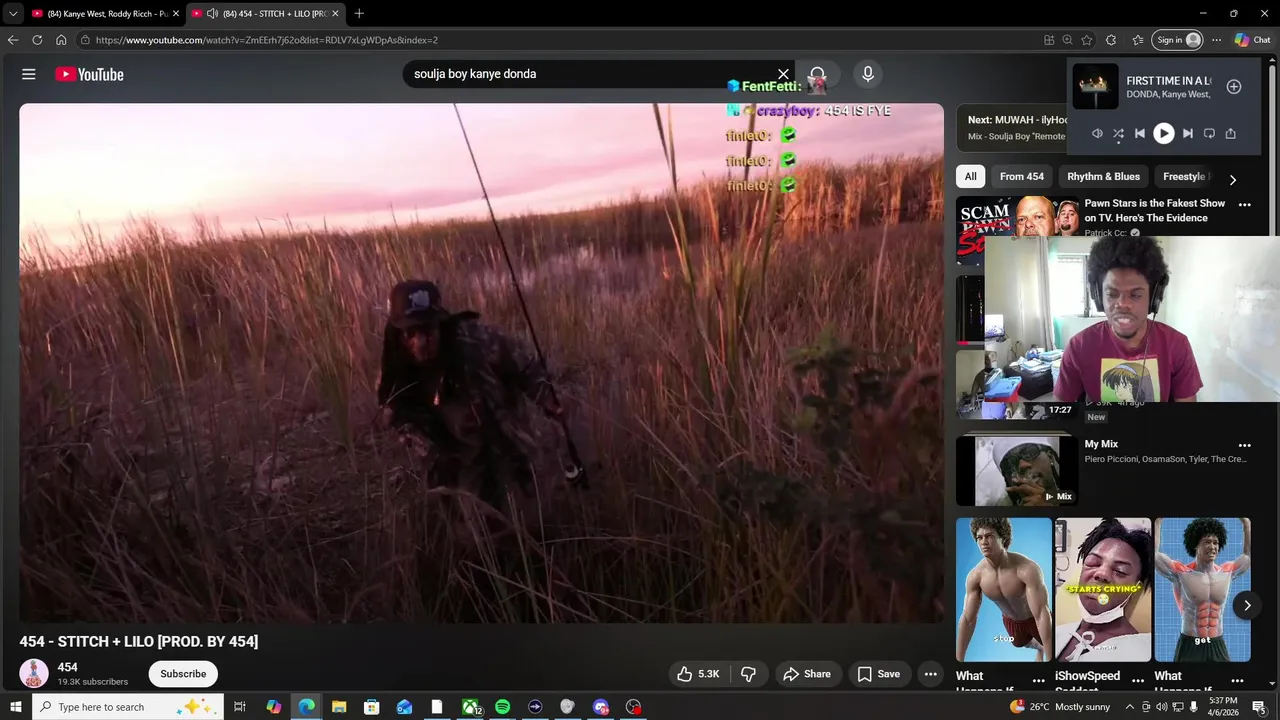This screenshot has width=1280, height=720.
Task: Play the media in the mini player
Action: [1163, 133]
